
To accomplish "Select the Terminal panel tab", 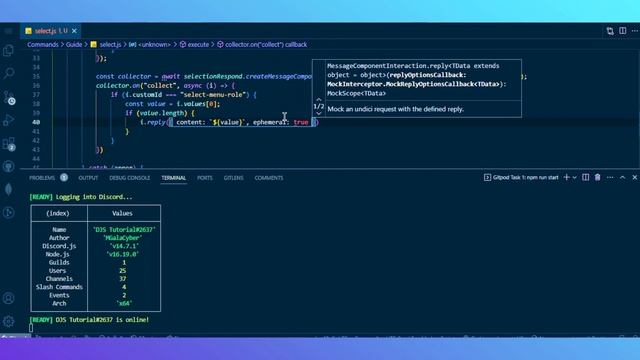I will click(173, 178).
